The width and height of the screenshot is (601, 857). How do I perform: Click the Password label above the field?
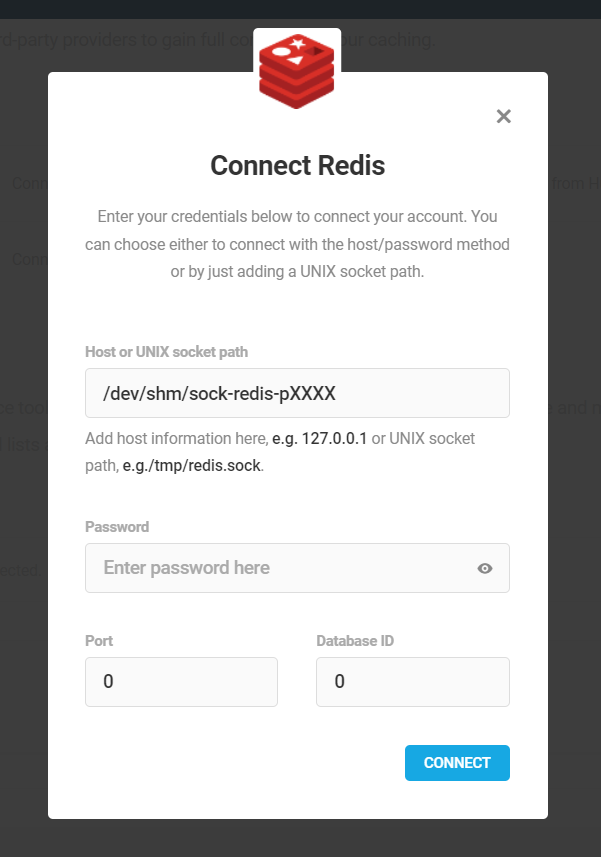click(117, 527)
